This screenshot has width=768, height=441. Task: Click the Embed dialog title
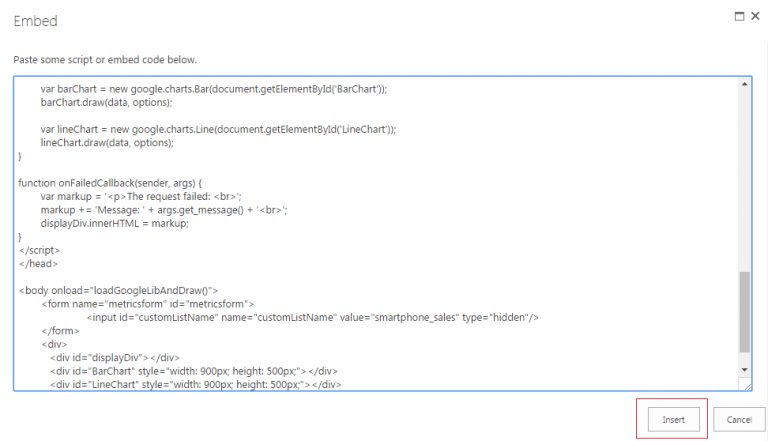click(x=35, y=20)
